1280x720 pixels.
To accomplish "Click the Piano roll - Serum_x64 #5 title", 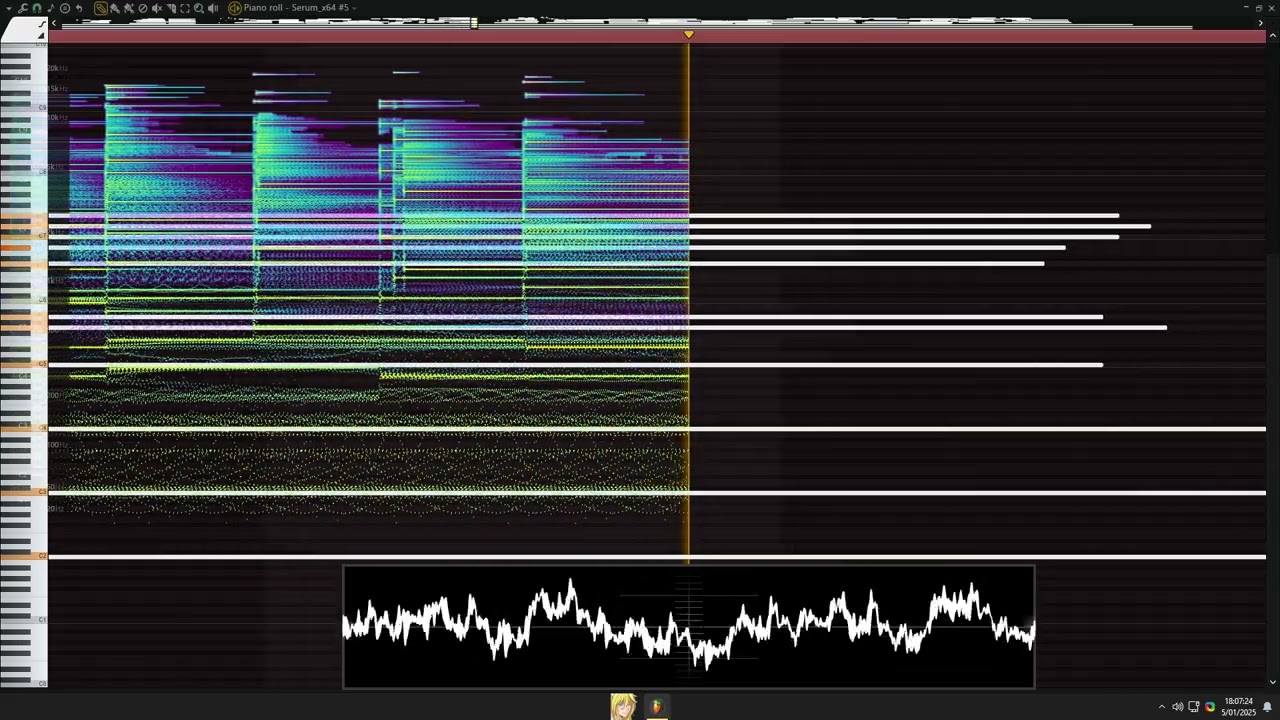I will coord(296,8).
